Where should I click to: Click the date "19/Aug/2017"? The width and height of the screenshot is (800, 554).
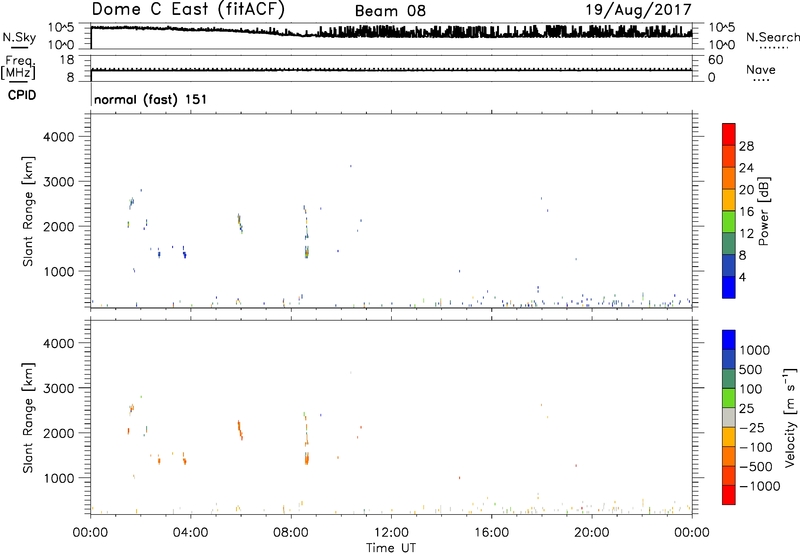pyautogui.click(x=638, y=10)
